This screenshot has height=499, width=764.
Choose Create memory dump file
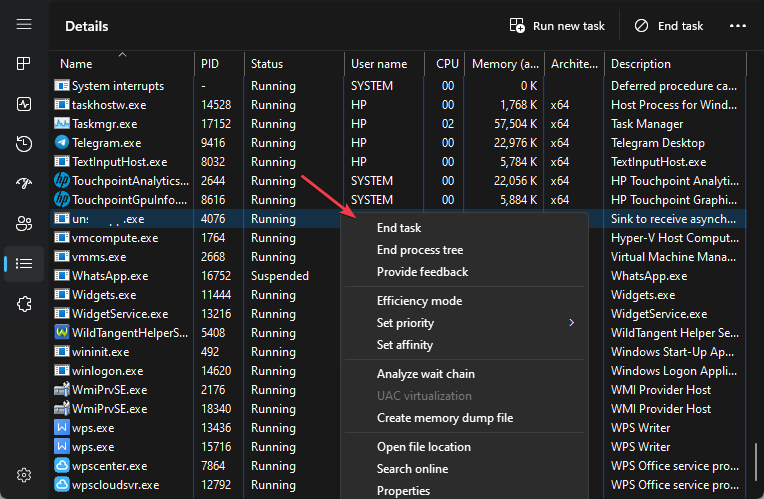445,418
